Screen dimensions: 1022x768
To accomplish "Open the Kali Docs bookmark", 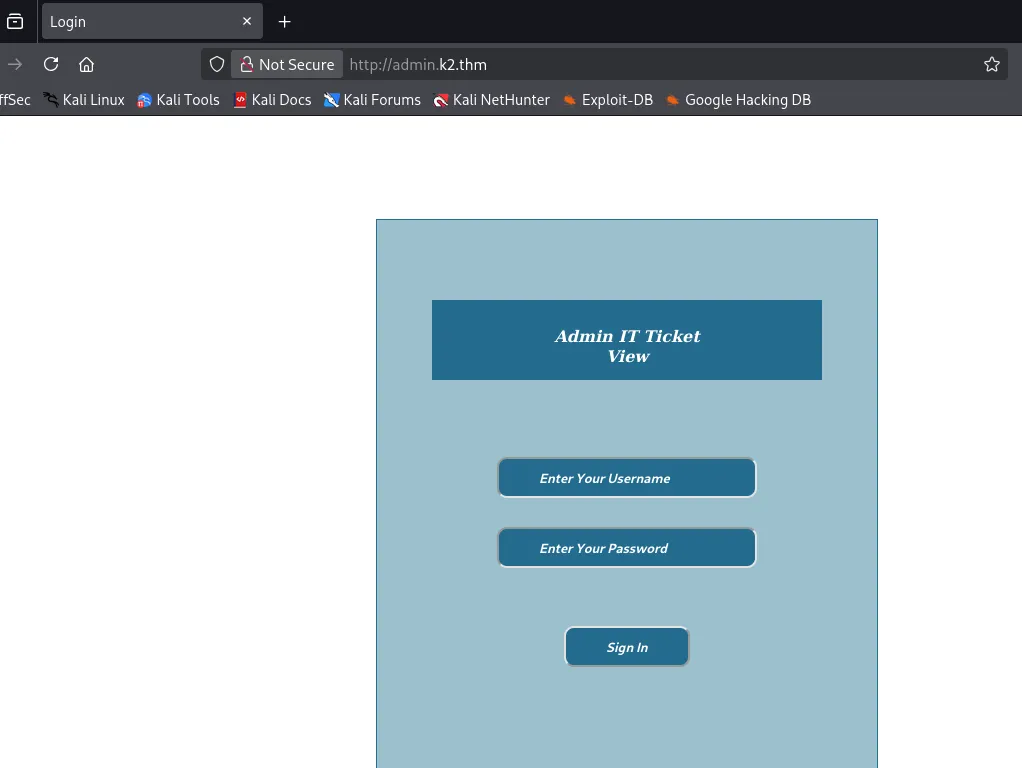I will (272, 100).
